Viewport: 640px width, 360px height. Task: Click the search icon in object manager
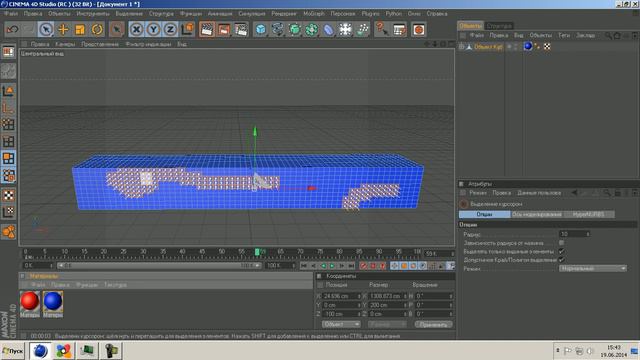pos(608,36)
